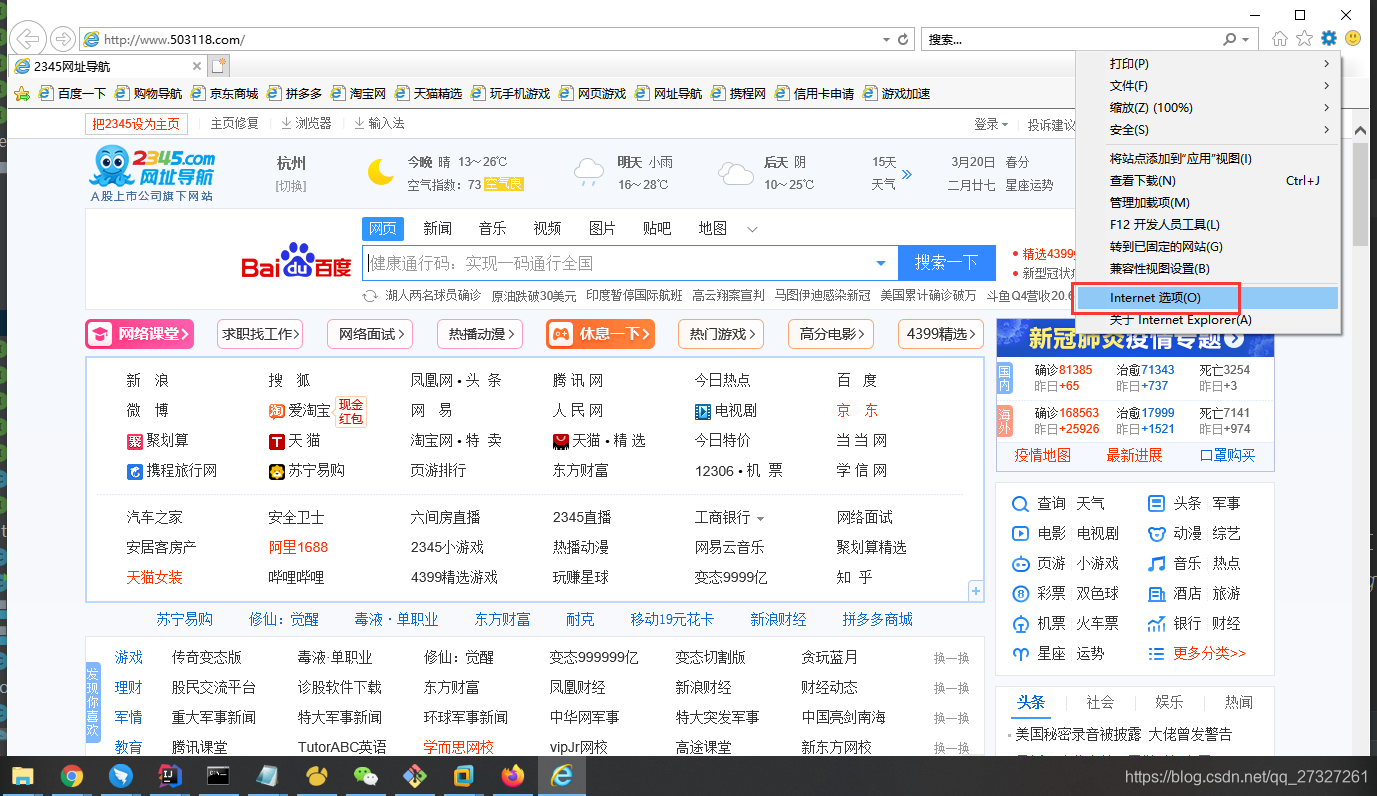The image size is (1377, 796).
Task: Switch Baidu search to 新闻 tab
Action: pos(437,228)
